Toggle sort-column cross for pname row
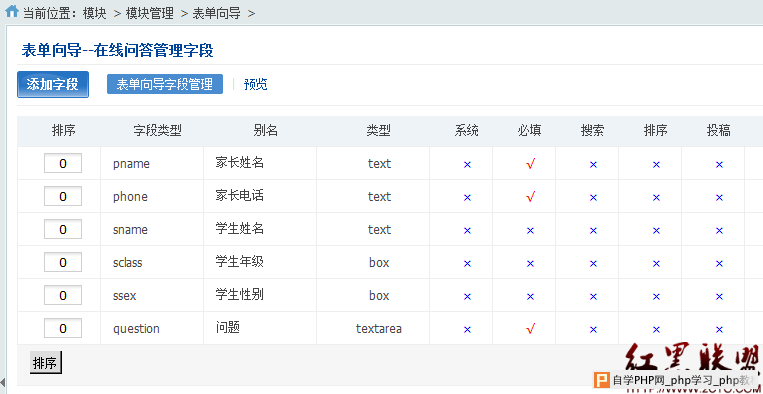This screenshot has height=394, width=763. coord(656,165)
